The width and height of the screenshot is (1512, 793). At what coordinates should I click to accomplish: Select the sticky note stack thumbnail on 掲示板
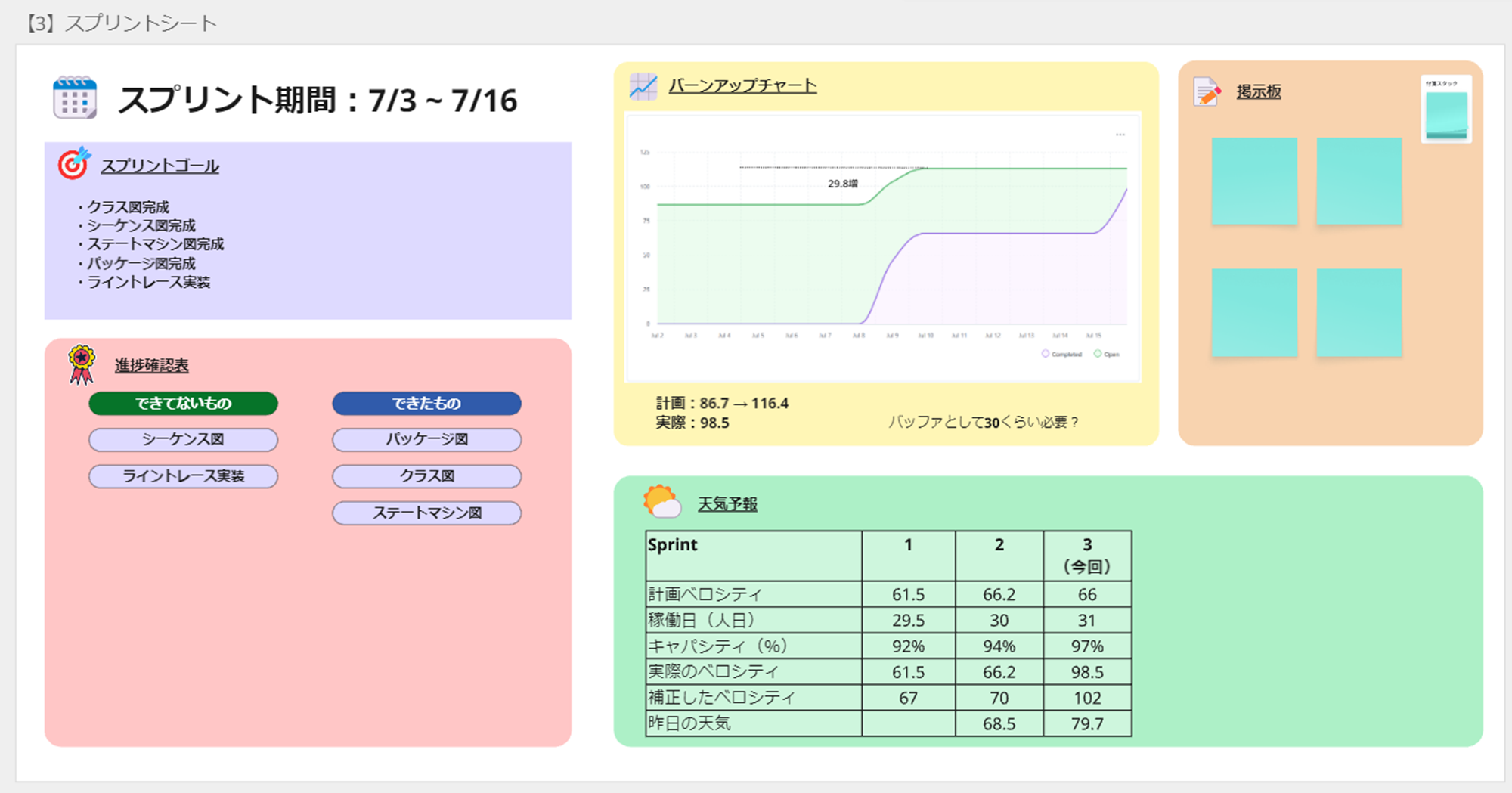tap(1446, 110)
